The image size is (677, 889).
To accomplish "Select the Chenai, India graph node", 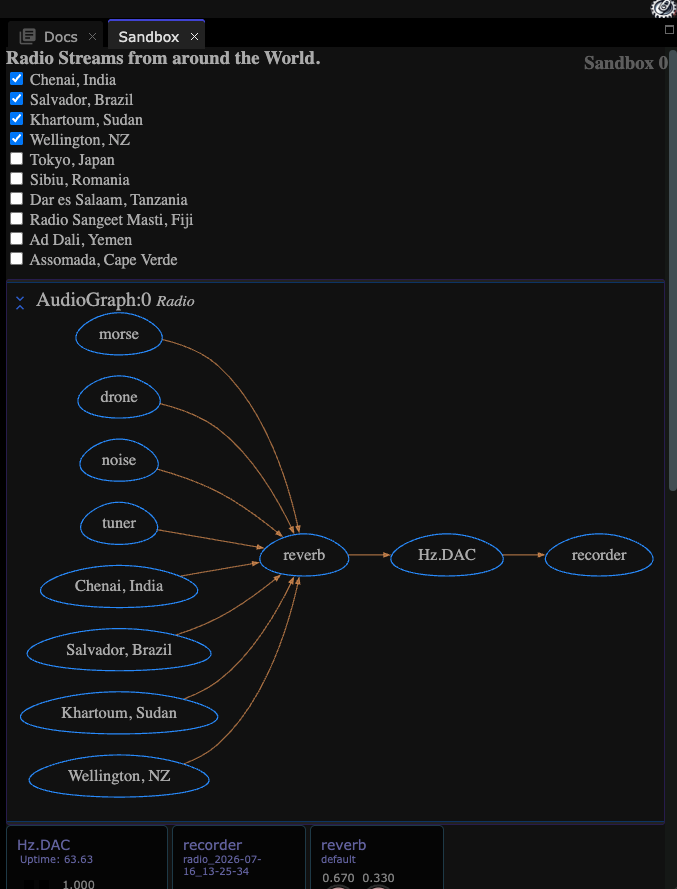I will 119,586.
